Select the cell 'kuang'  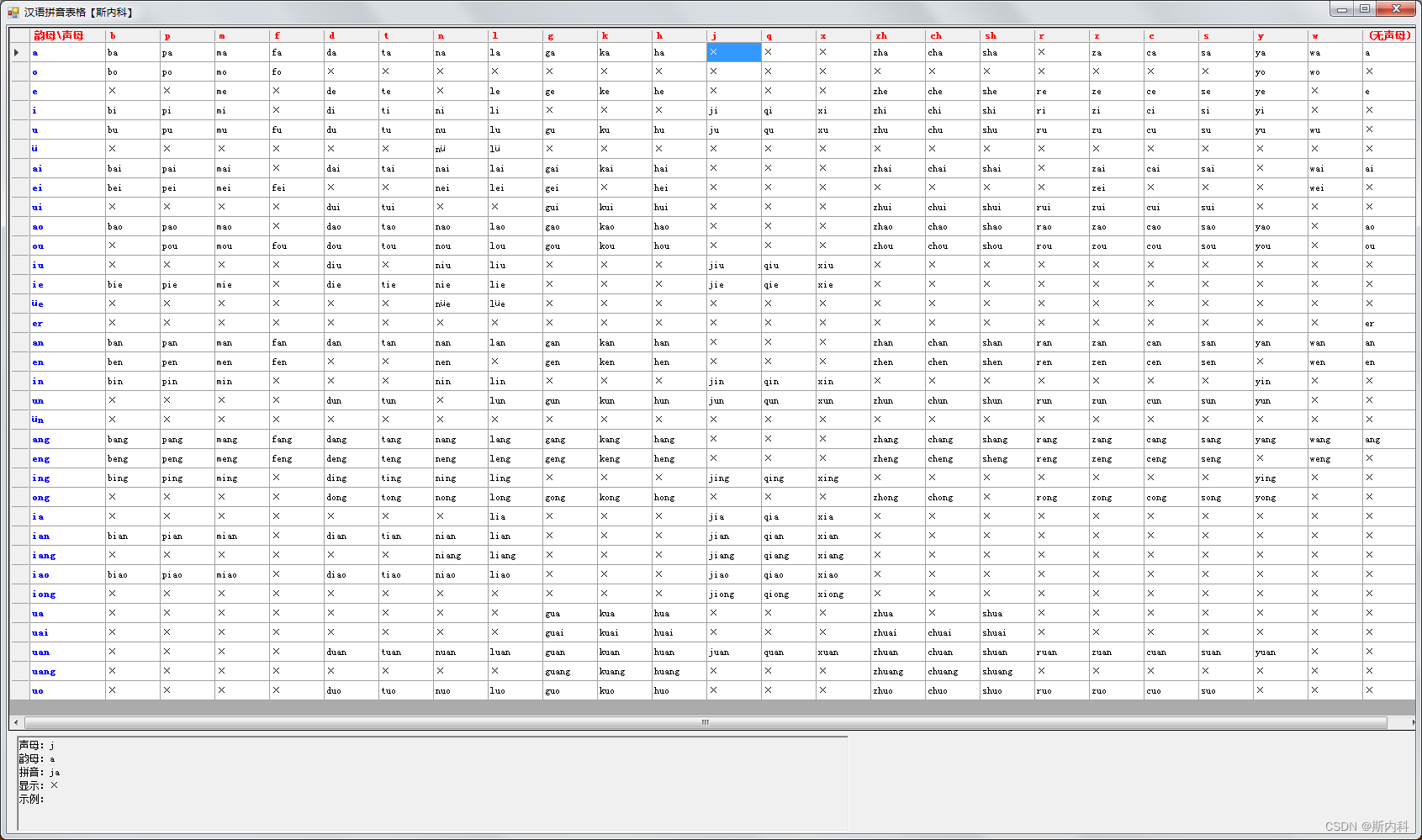pos(625,671)
